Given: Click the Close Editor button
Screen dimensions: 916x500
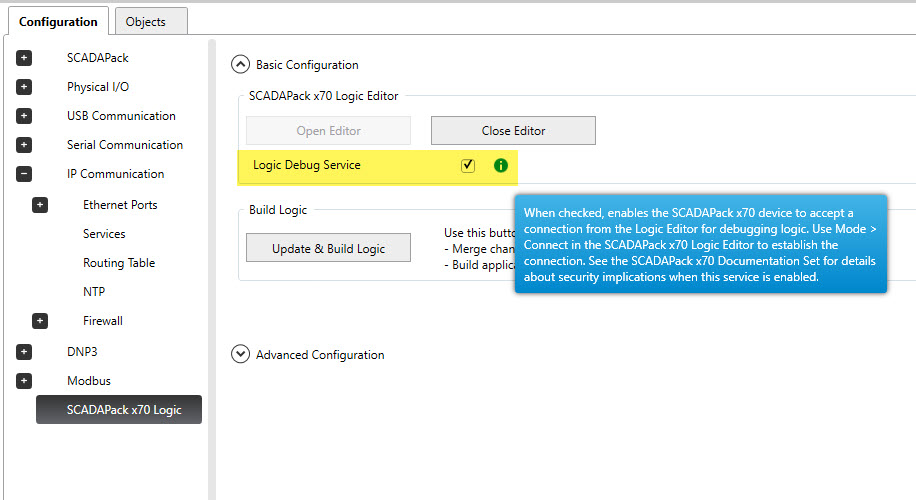Looking at the screenshot, I should (513, 130).
